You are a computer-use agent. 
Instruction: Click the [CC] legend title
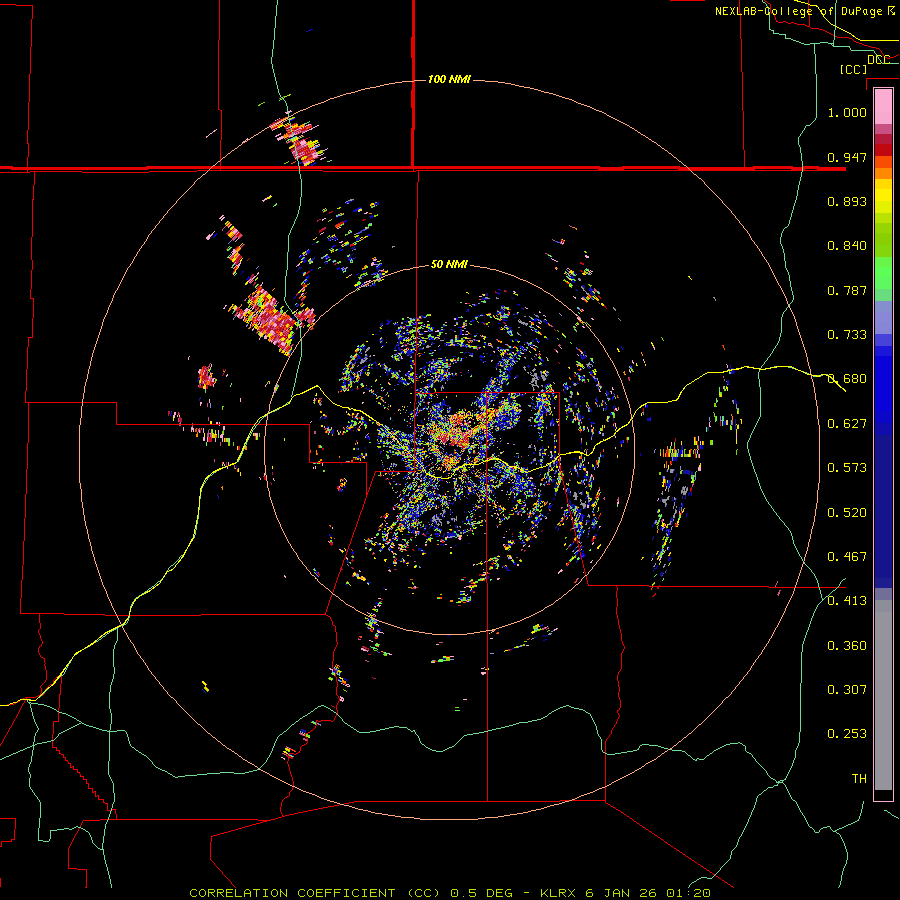(853, 69)
